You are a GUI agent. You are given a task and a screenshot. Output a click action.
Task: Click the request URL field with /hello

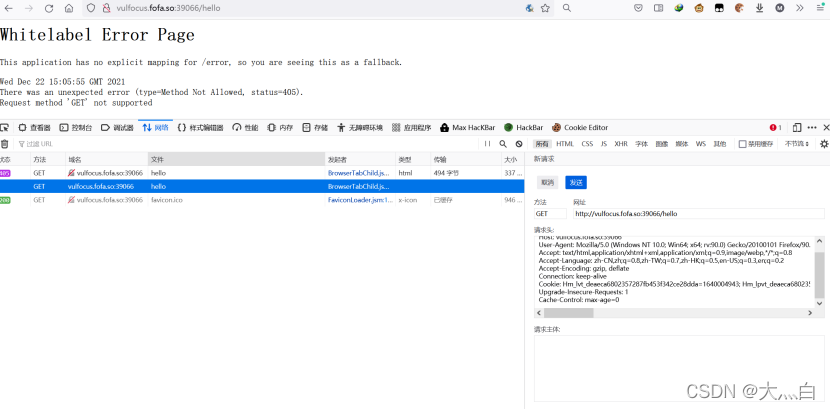[698, 214]
